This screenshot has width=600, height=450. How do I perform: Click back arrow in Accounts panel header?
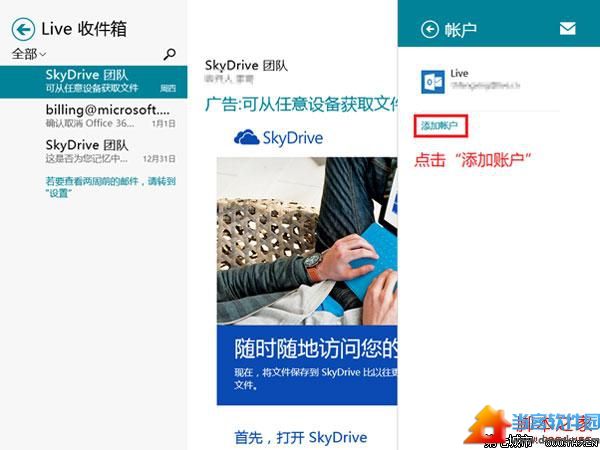click(430, 29)
